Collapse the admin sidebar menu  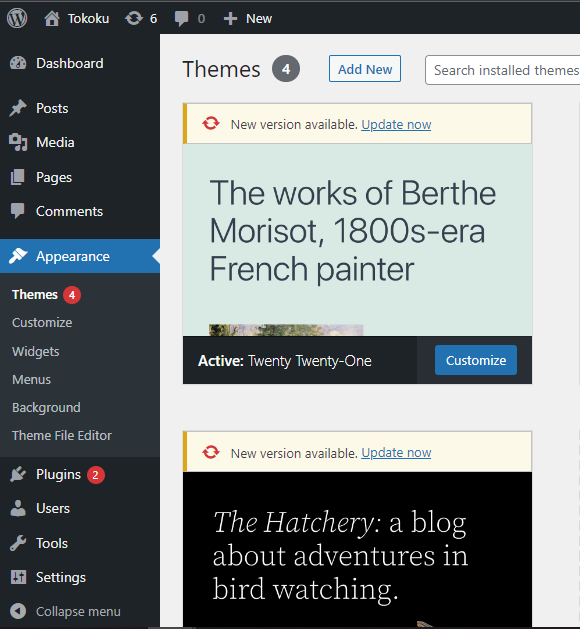pyautogui.click(x=65, y=611)
